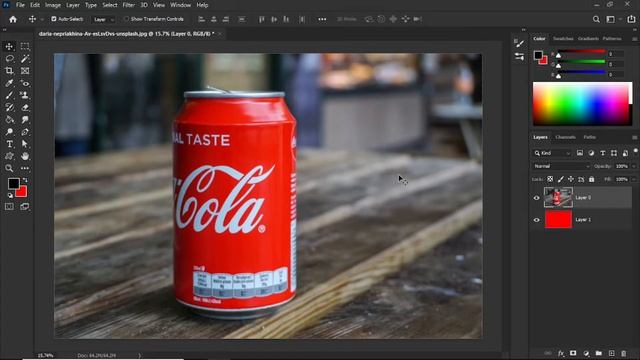Image resolution: width=640 pixels, height=360 pixels.
Task: Toggle filter for type layers
Action: point(602,153)
